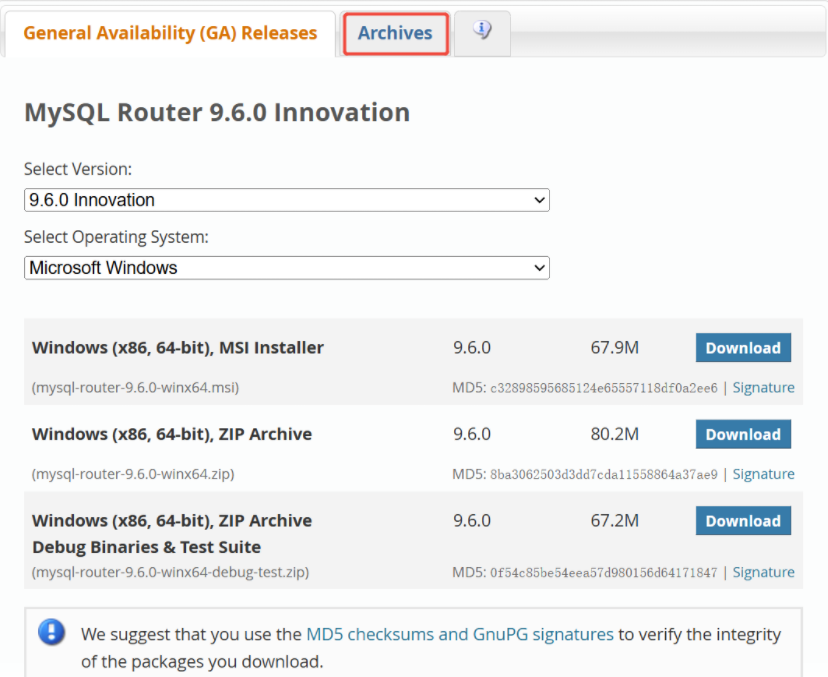Screen dimensions: 828x677
Task: Open the Select Version dropdown
Action: click(287, 200)
